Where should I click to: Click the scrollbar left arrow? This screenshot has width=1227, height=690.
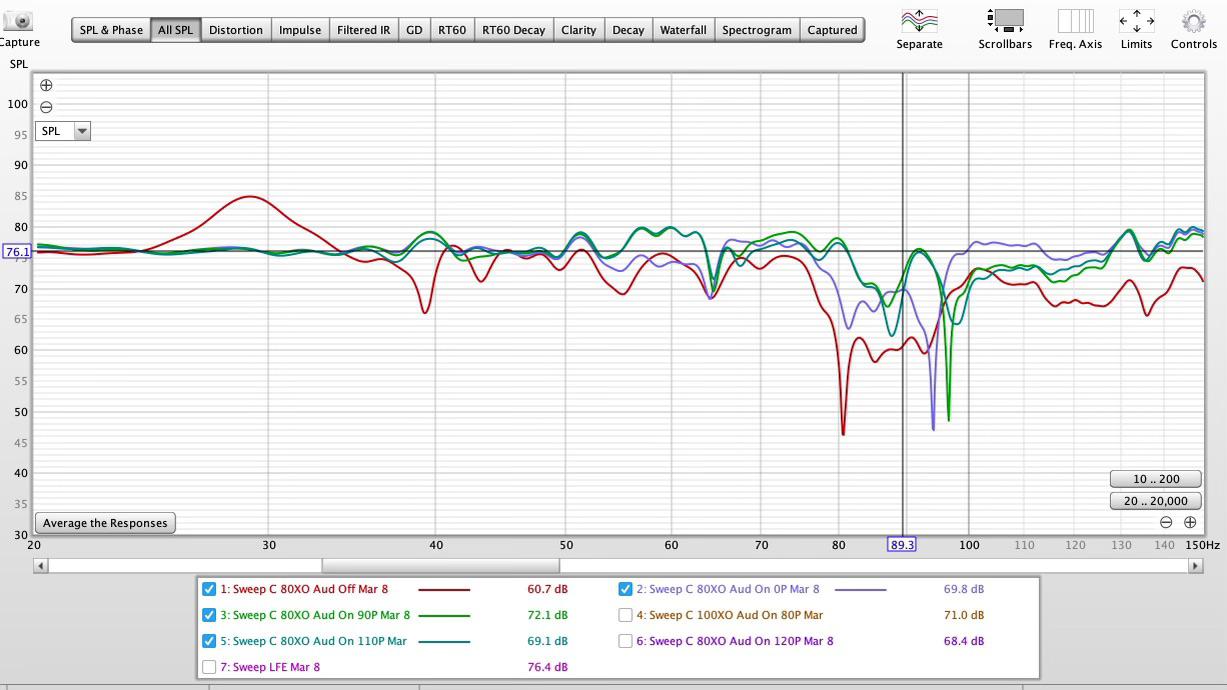(41, 566)
